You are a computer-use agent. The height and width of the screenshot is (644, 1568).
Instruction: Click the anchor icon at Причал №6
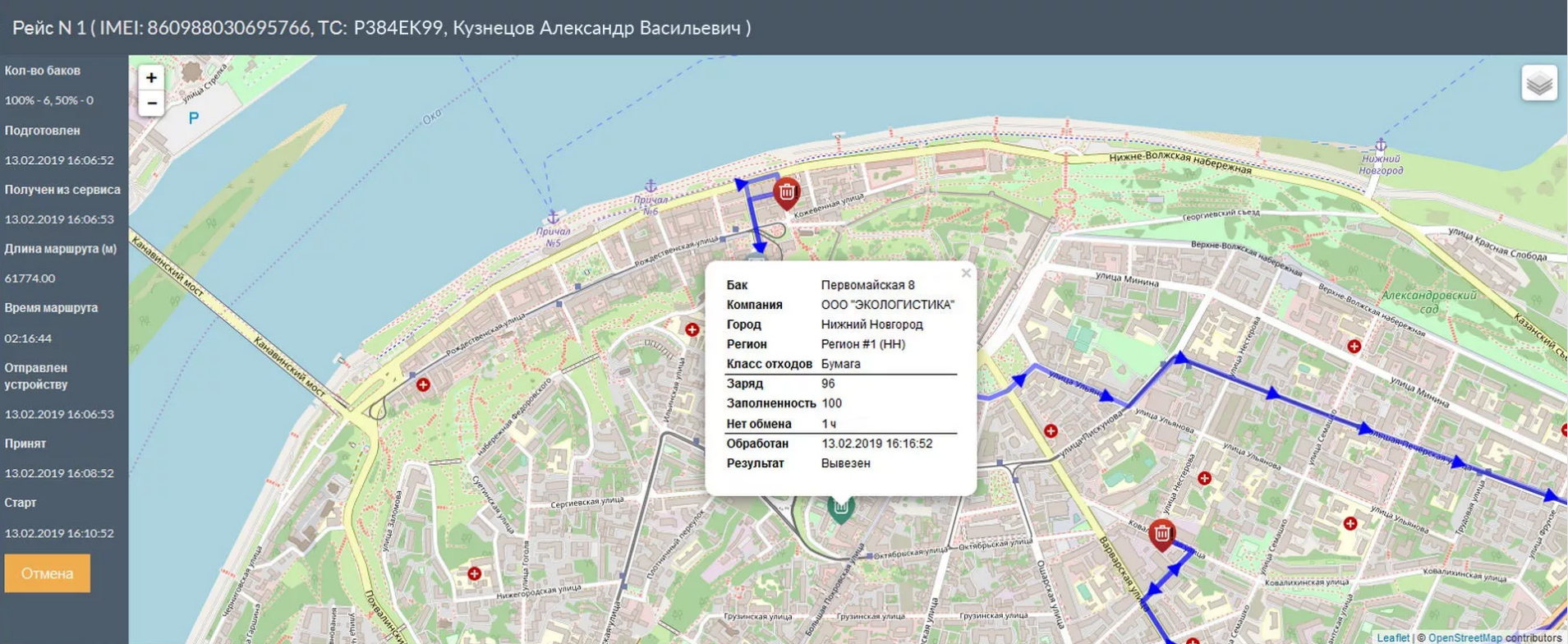(x=651, y=186)
